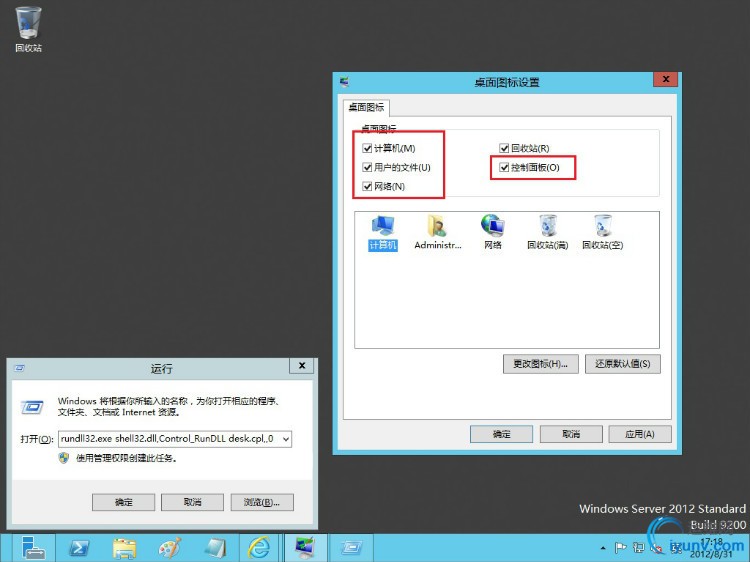This screenshot has height=562, width=750.
Task: Show hidden tray icons arrow
Action: [603, 548]
